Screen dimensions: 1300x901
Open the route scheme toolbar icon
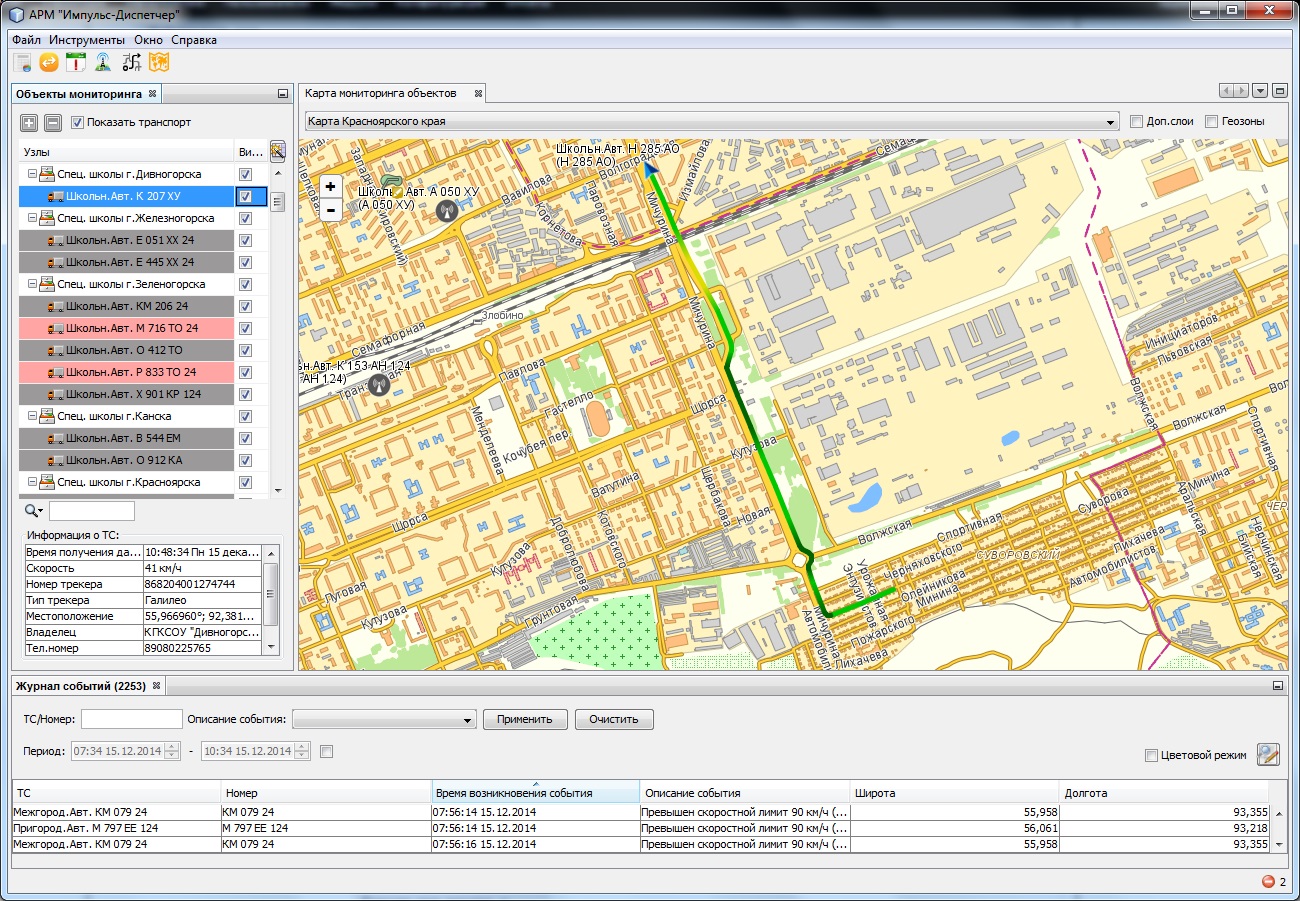pos(131,63)
